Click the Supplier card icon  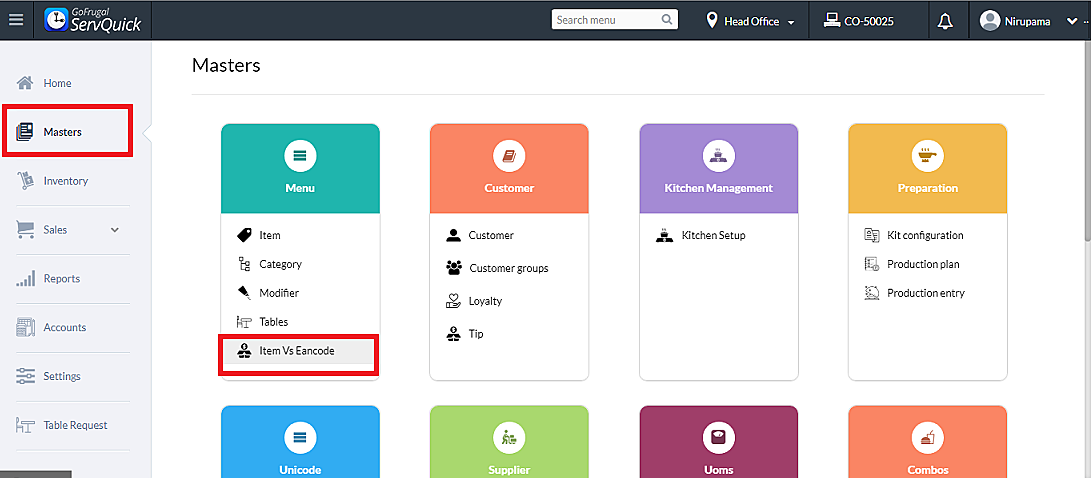click(x=509, y=438)
